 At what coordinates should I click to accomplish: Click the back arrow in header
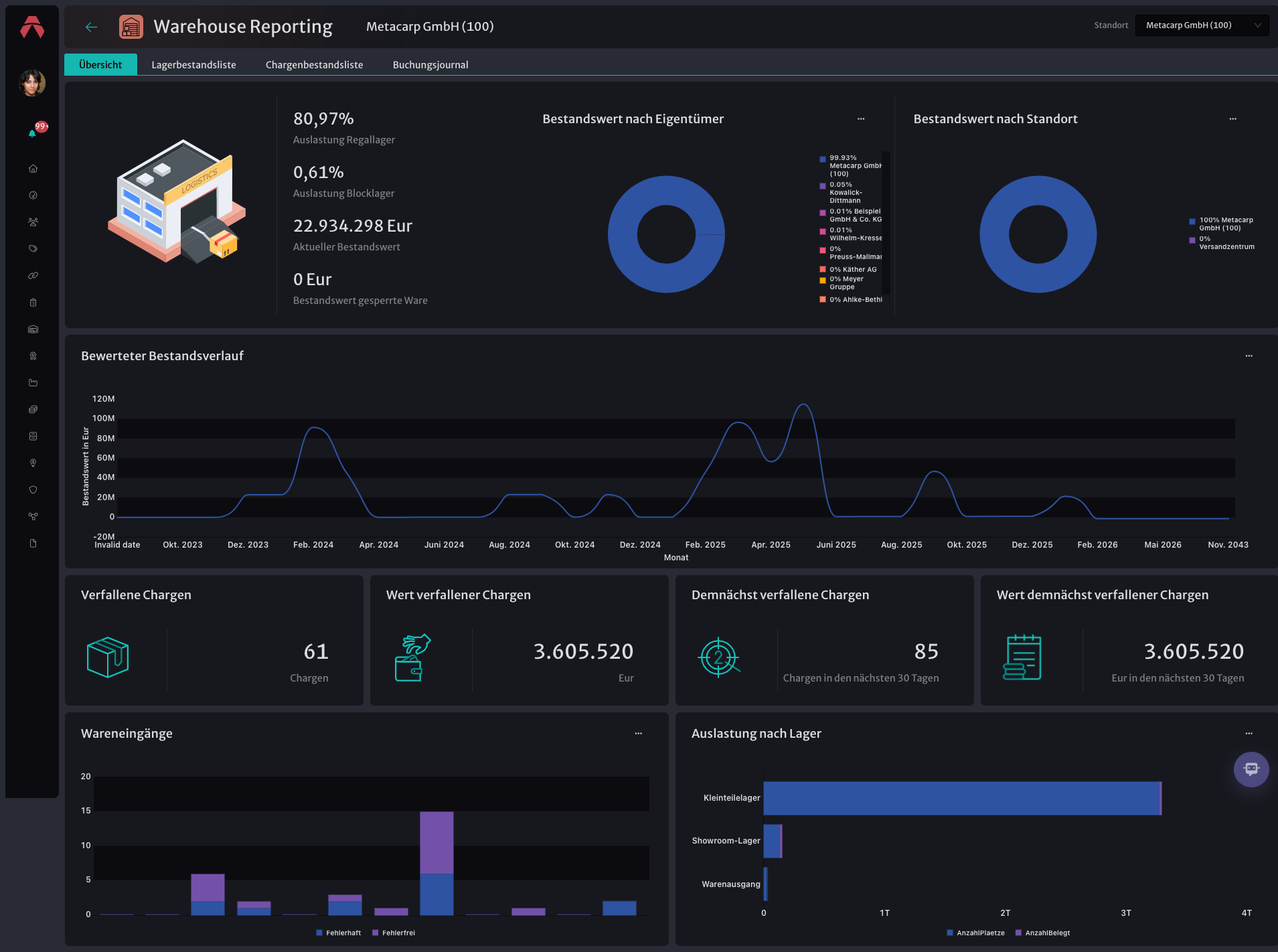click(x=92, y=27)
